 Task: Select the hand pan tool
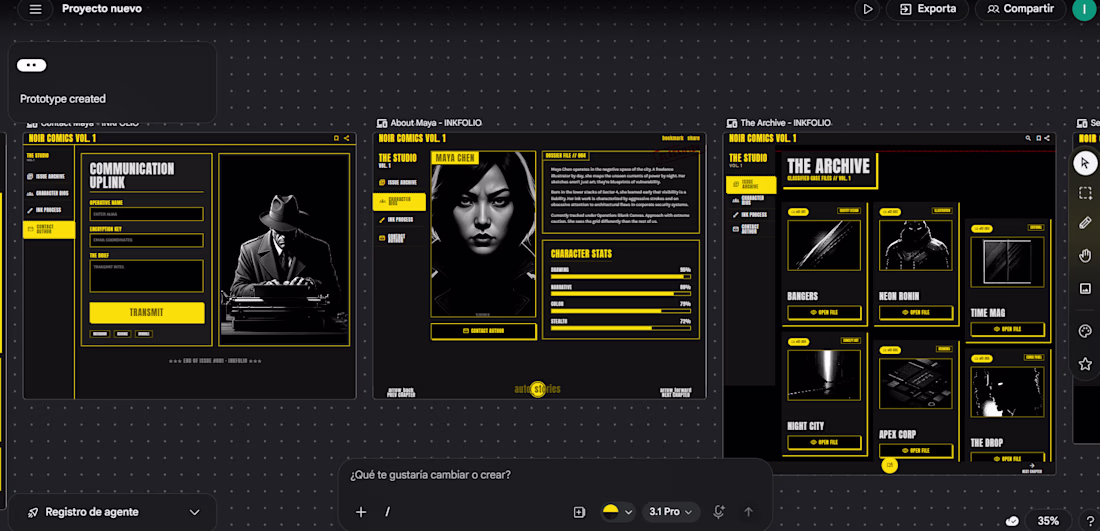[x=1085, y=256]
